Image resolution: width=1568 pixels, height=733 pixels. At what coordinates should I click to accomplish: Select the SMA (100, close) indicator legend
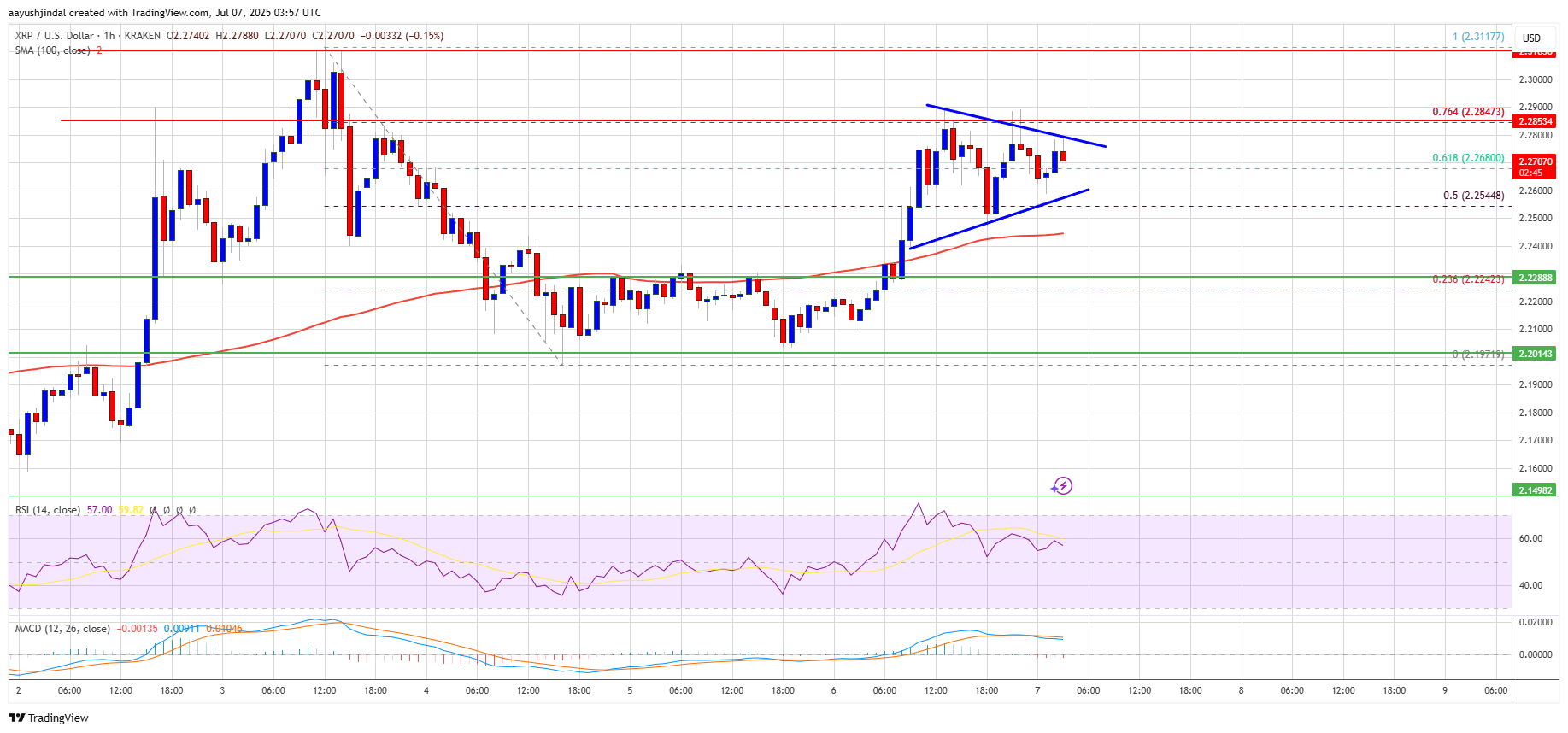[x=52, y=50]
